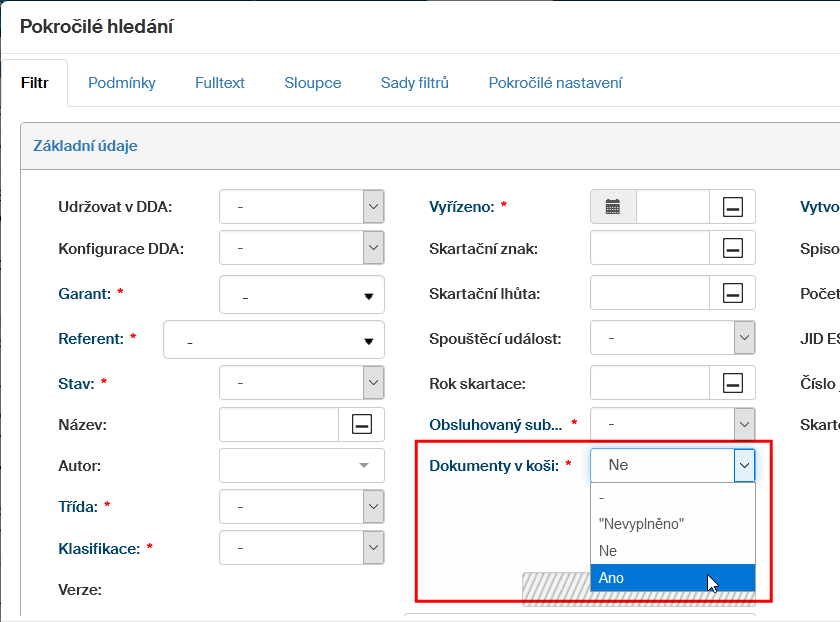This screenshot has width=840, height=622.
Task: Go to the Sady filtrů tab
Action: point(414,83)
